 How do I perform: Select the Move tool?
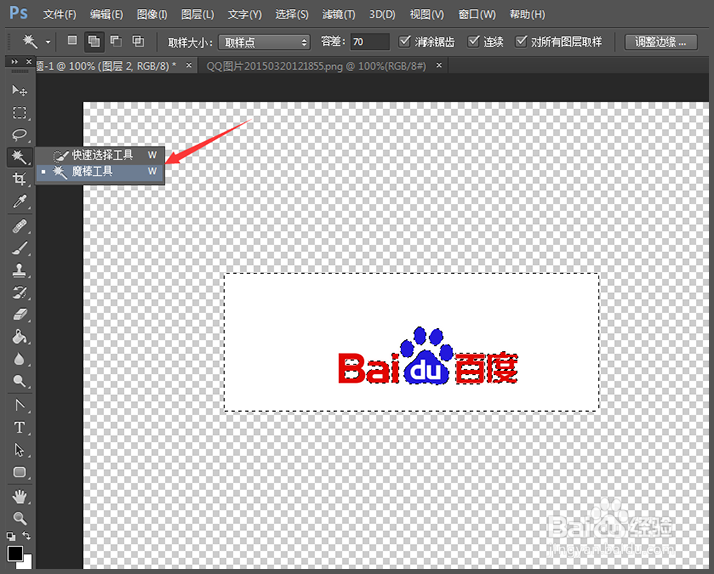click(x=19, y=90)
